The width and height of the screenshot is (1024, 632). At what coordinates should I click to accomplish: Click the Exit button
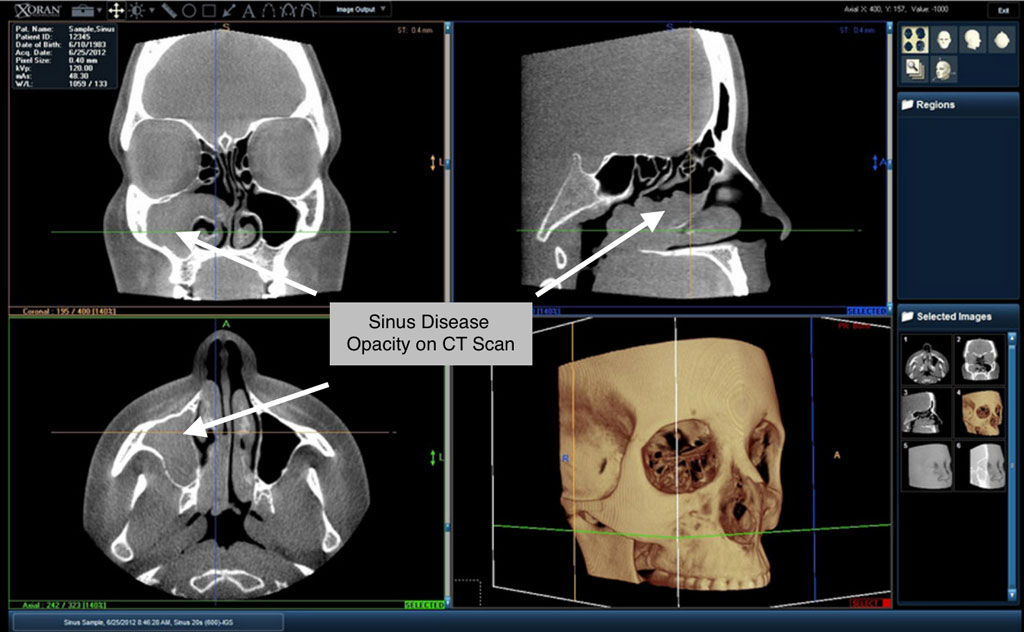pyautogui.click(x=1001, y=10)
